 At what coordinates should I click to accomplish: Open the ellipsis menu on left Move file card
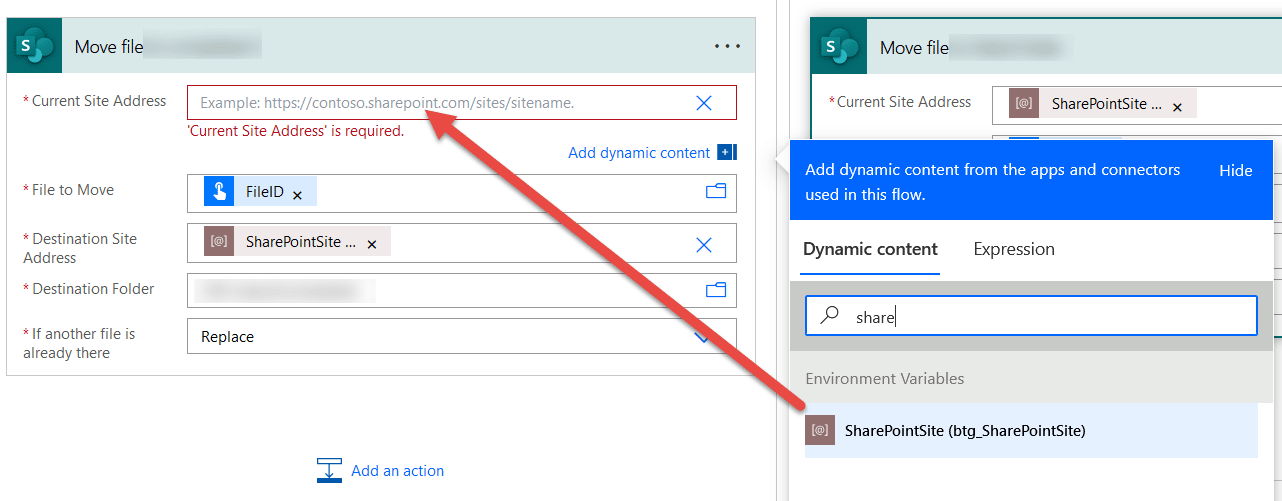click(x=727, y=46)
